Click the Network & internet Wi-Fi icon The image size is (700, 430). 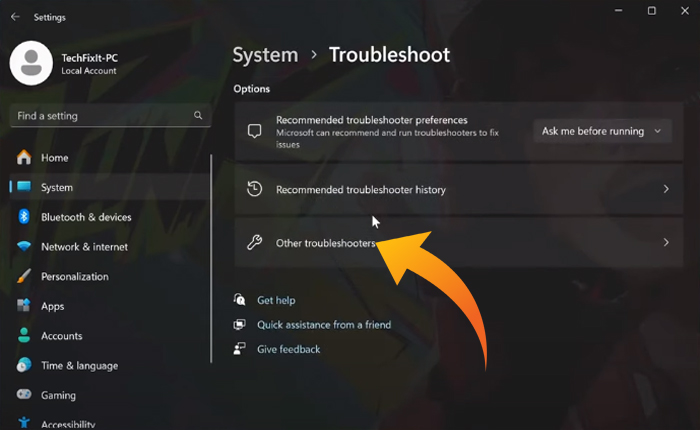coord(23,247)
